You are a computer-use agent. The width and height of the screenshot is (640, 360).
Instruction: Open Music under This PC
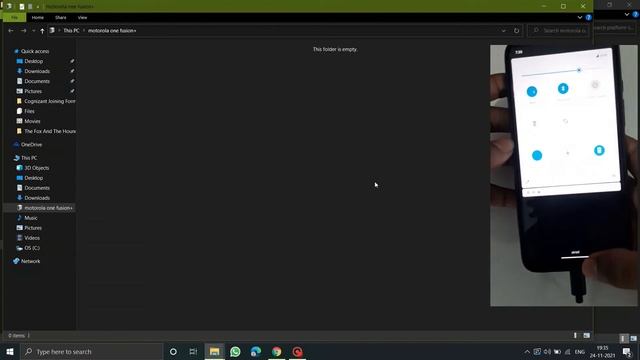(x=31, y=218)
